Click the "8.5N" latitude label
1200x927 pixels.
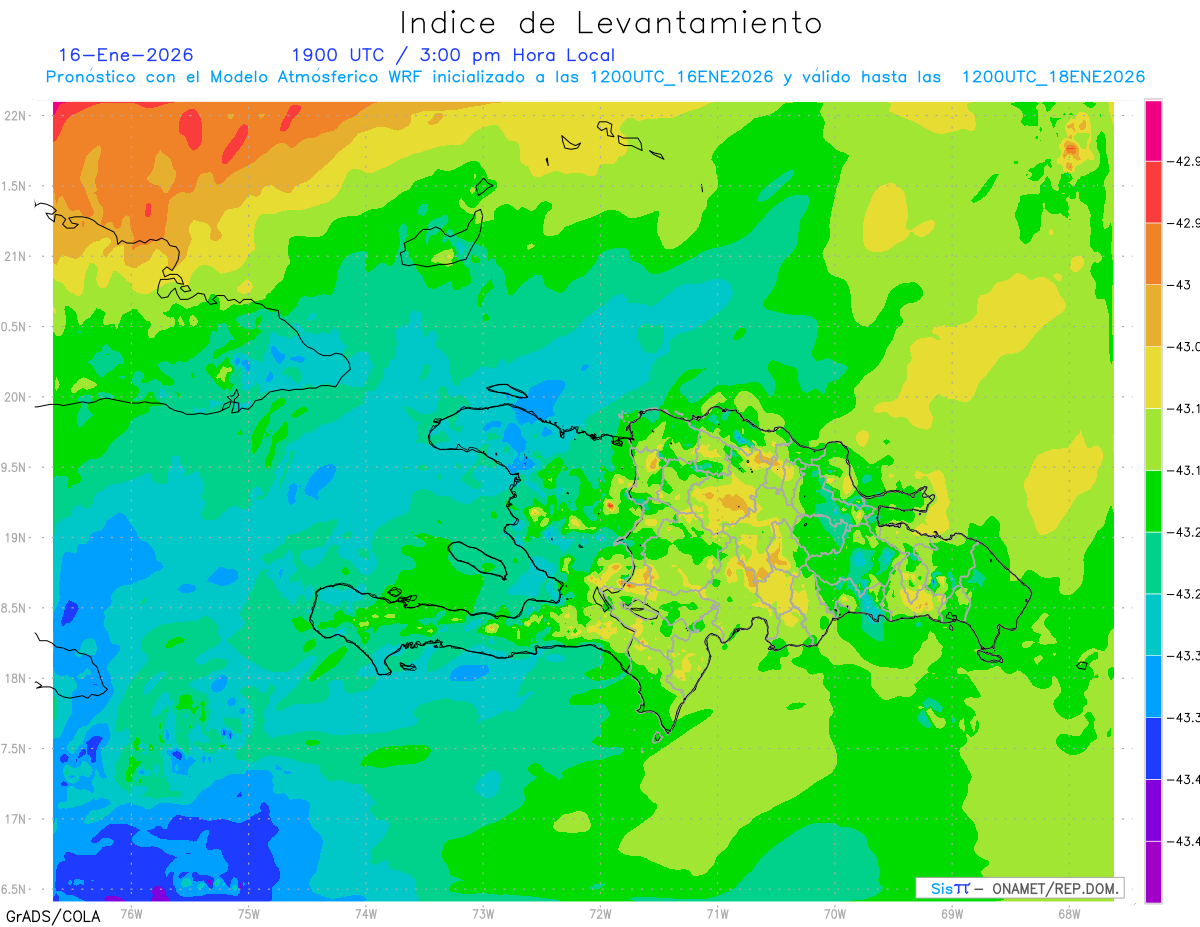14,608
